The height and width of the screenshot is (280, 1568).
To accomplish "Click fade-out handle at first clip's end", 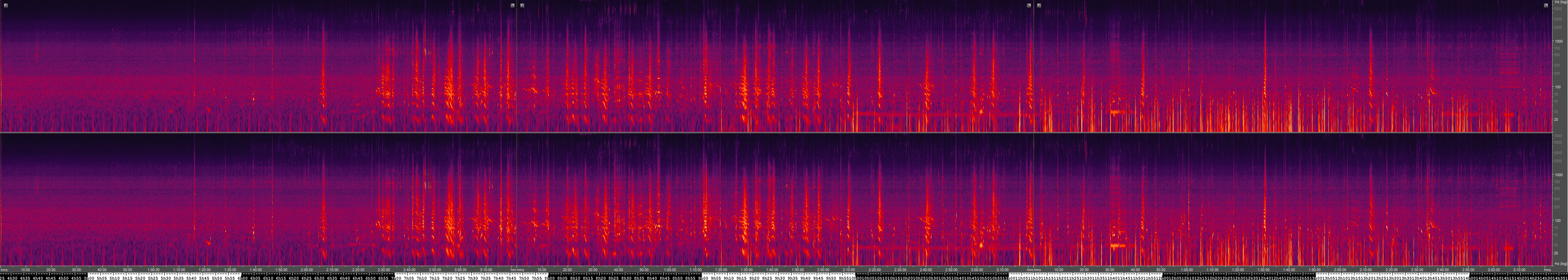I will (513, 5).
